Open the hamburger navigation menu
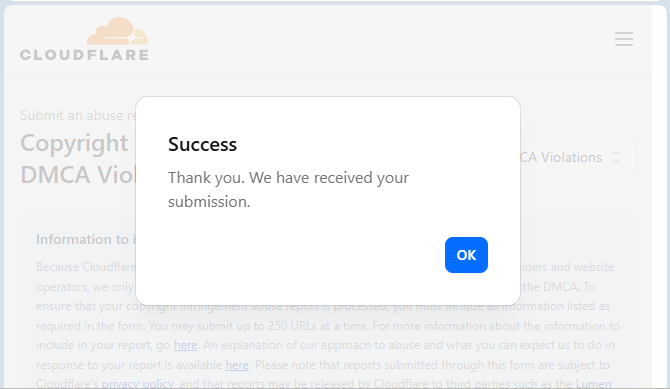 click(624, 39)
